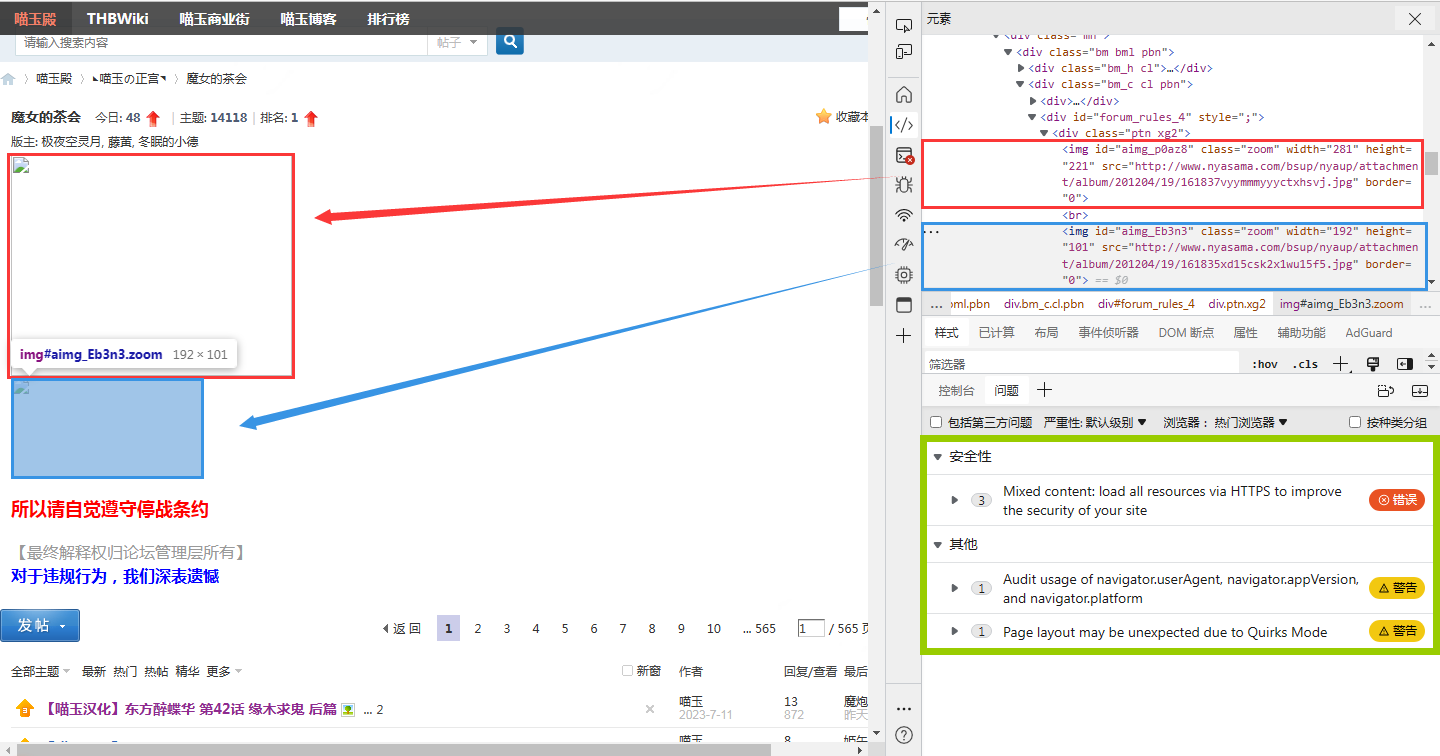Activate the inspect element picker icon

tap(904, 25)
